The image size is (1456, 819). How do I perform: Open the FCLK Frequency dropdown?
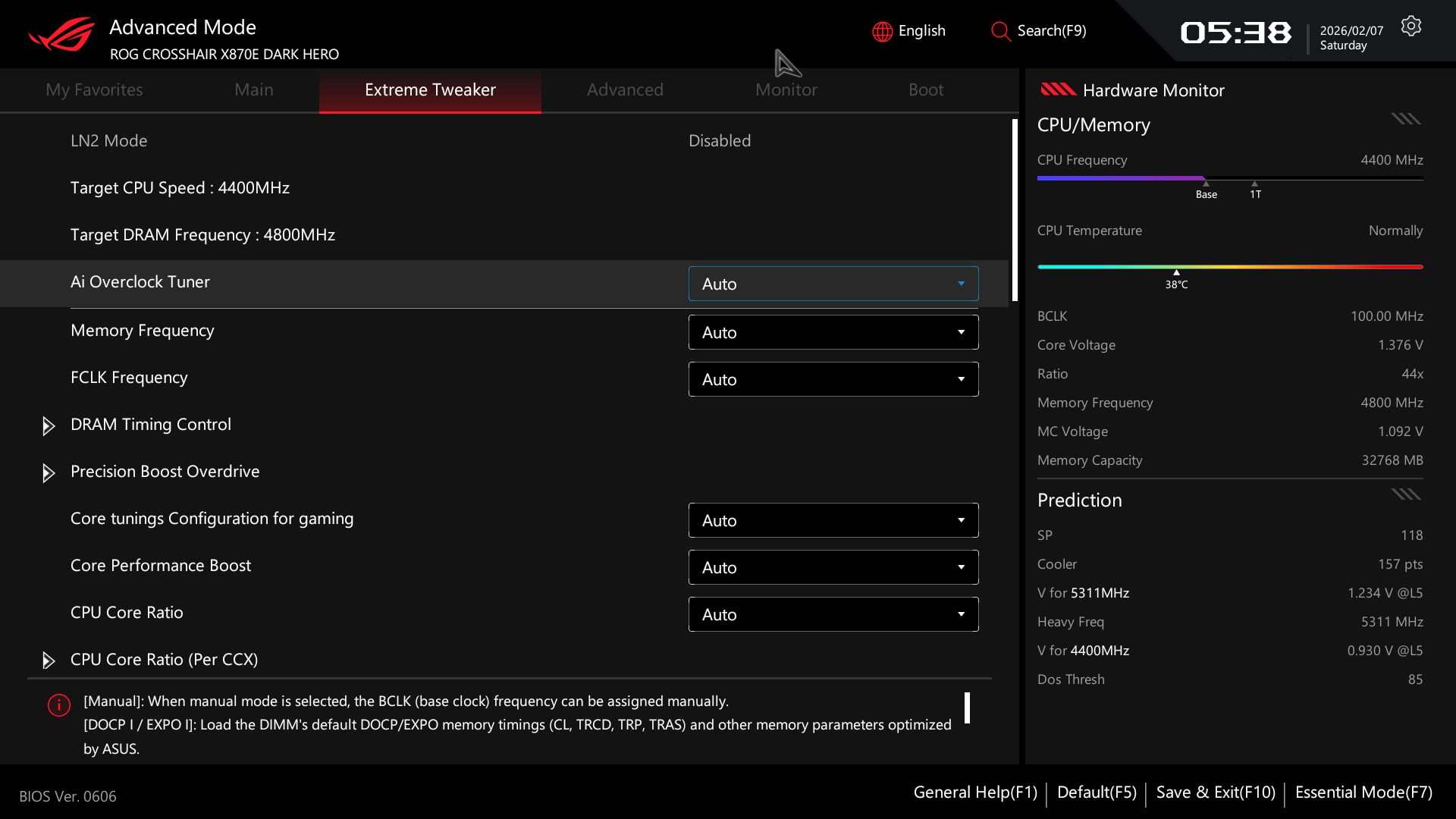pos(833,379)
